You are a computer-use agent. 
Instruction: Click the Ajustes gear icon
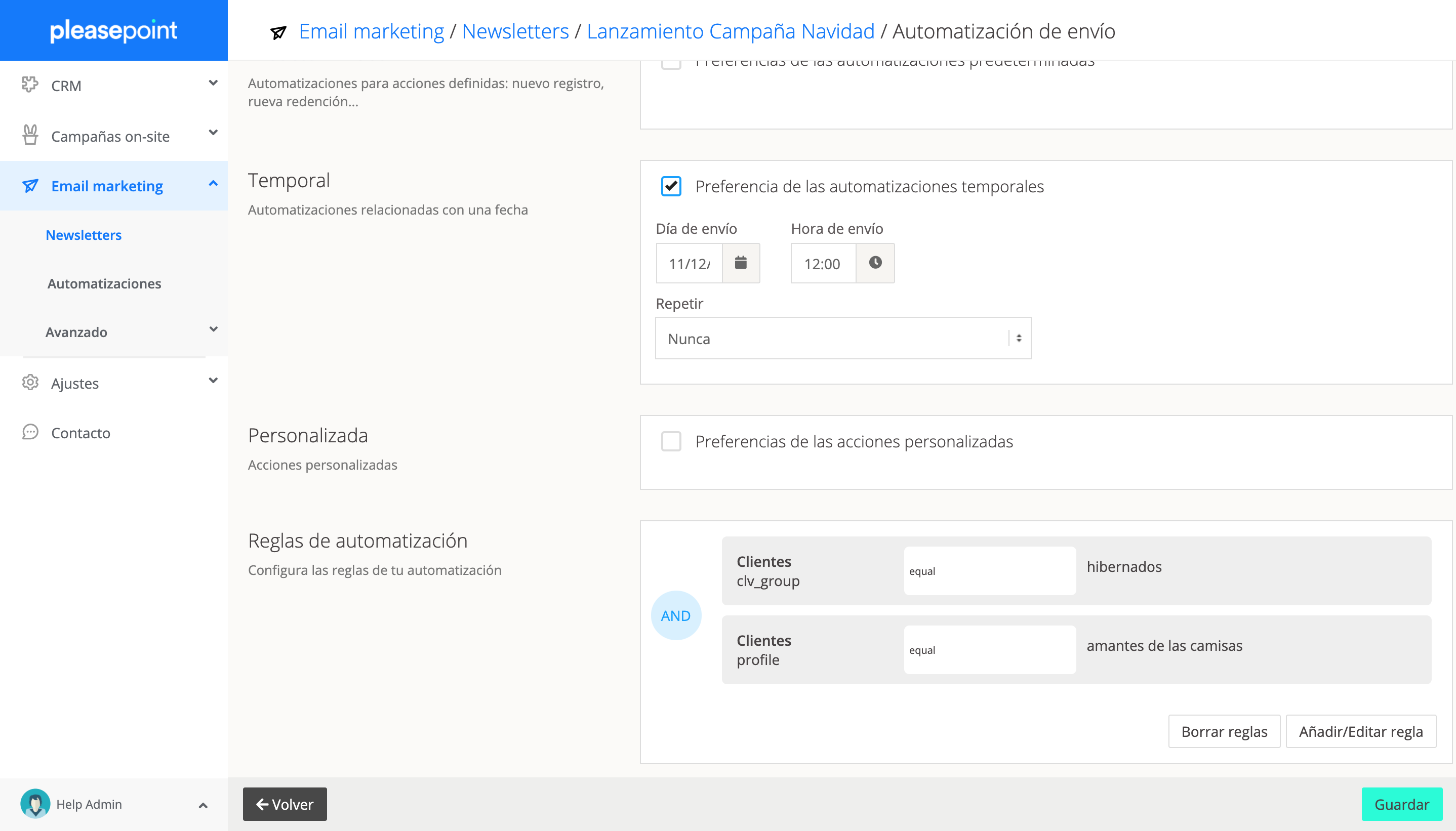[30, 383]
